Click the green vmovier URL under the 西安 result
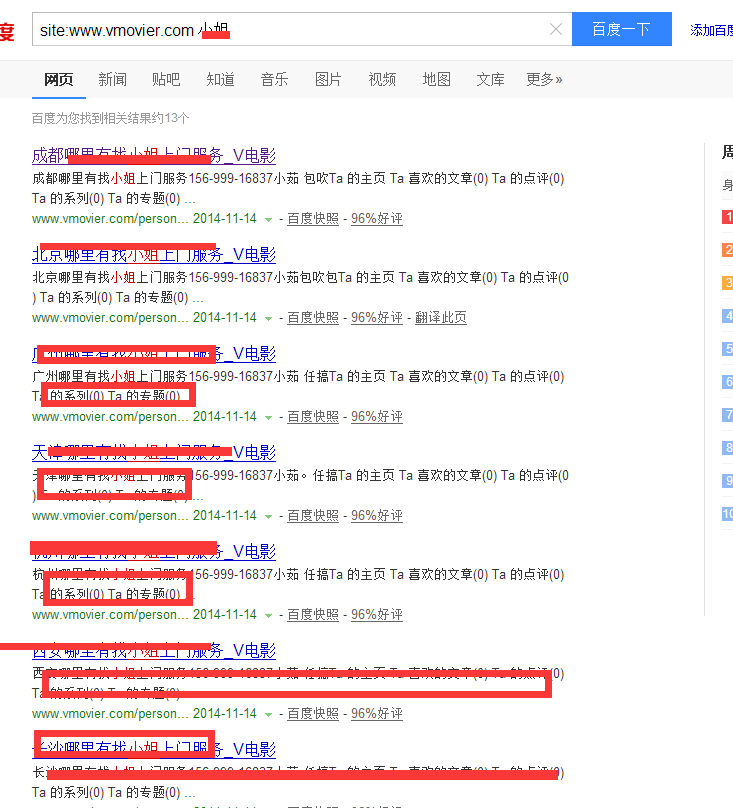This screenshot has height=808, width=733. point(110,713)
